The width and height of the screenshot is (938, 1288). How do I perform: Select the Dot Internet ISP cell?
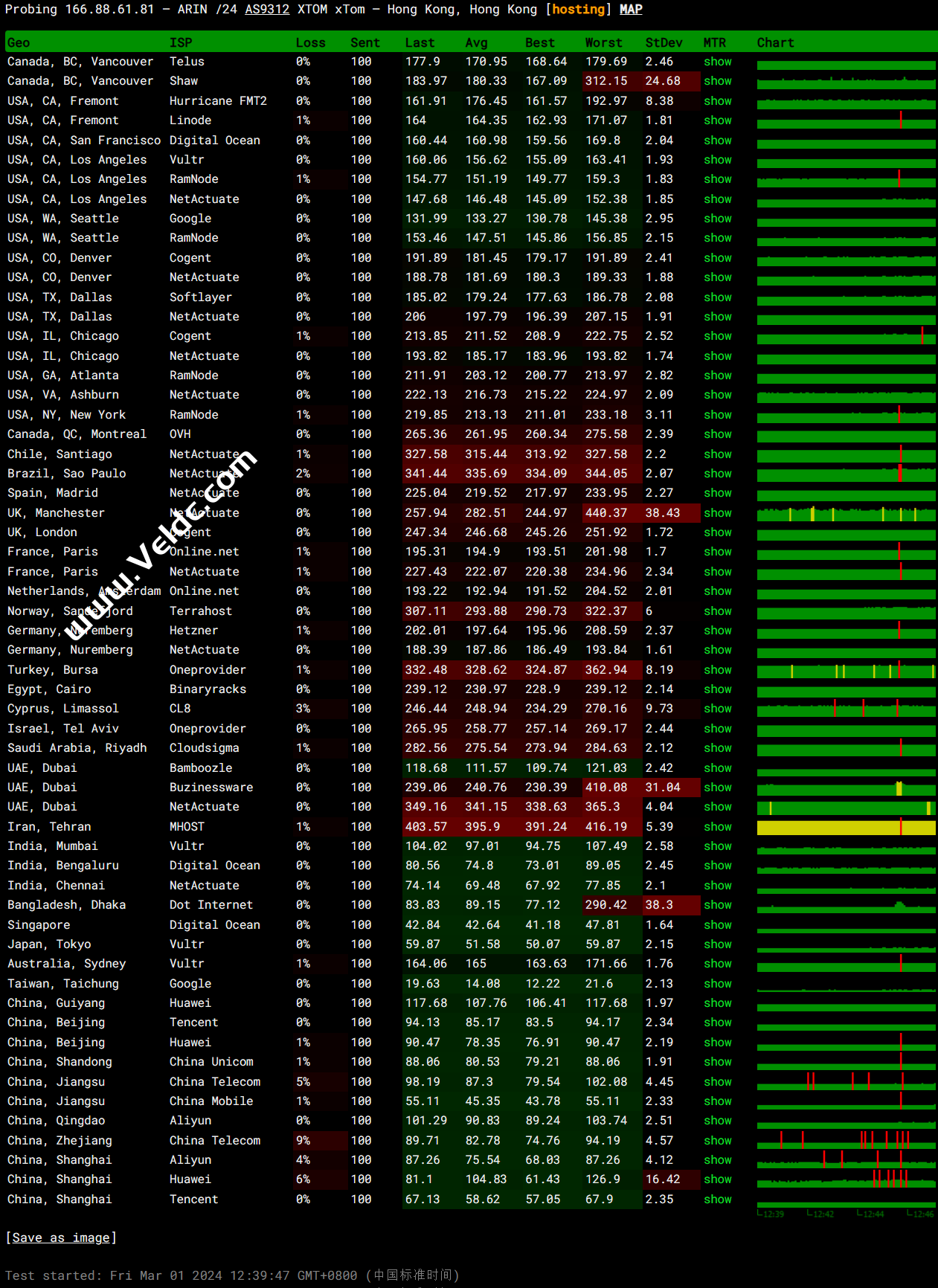pyautogui.click(x=211, y=905)
